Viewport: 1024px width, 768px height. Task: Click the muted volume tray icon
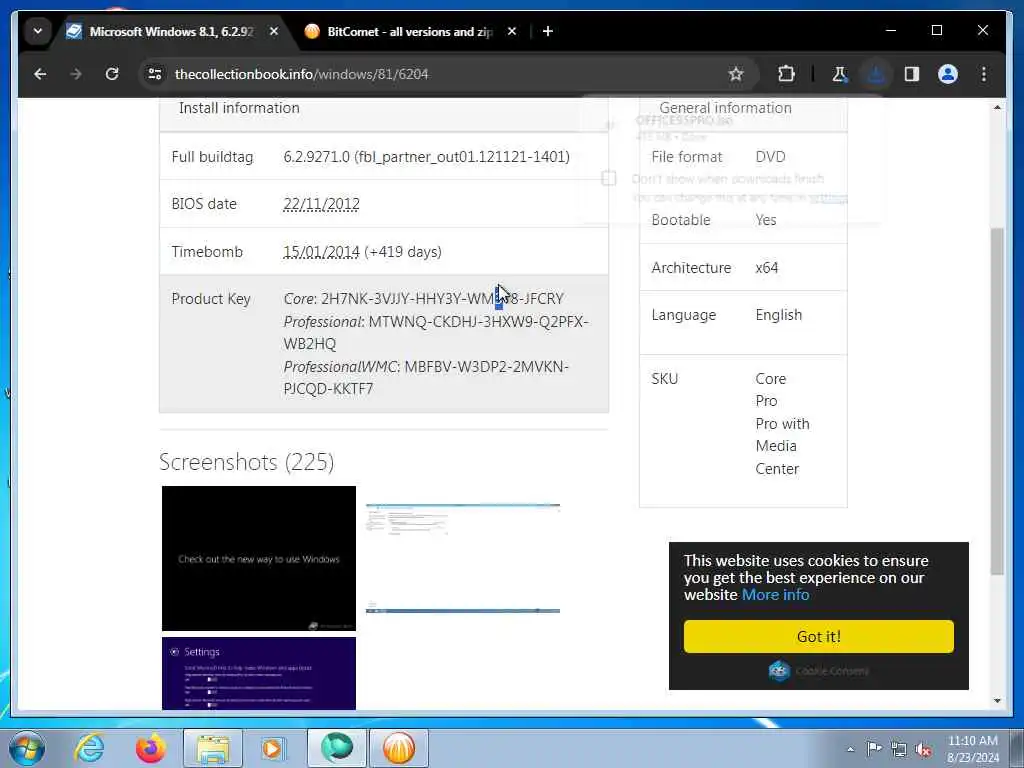click(923, 749)
